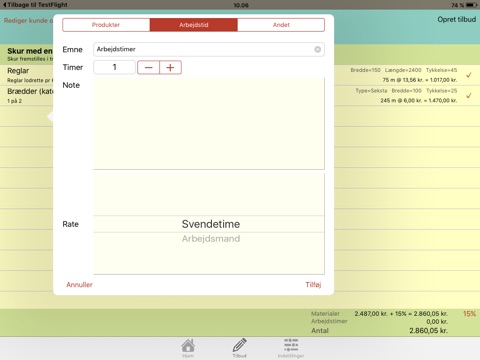Choose Arbejdsmand in the Rate picker
This screenshot has height=360, width=480.
211,239
